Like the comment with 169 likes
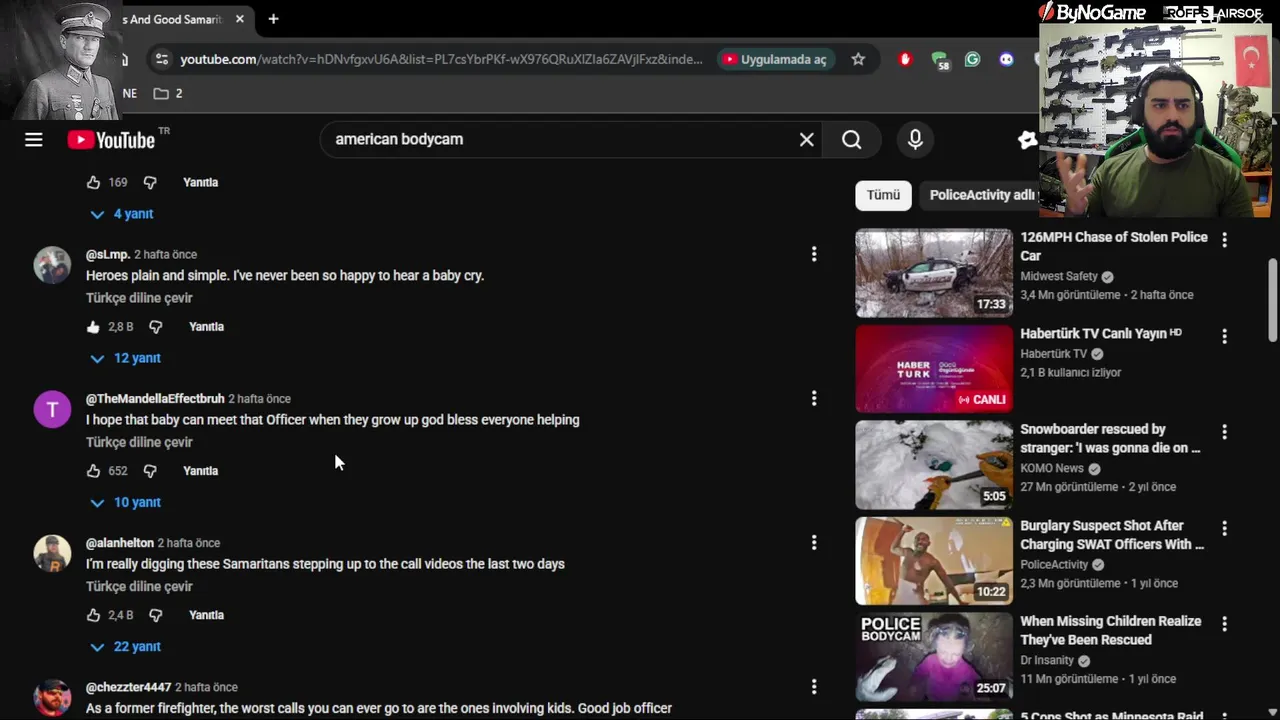Screen dimensions: 1280x720 pyautogui.click(x=93, y=183)
